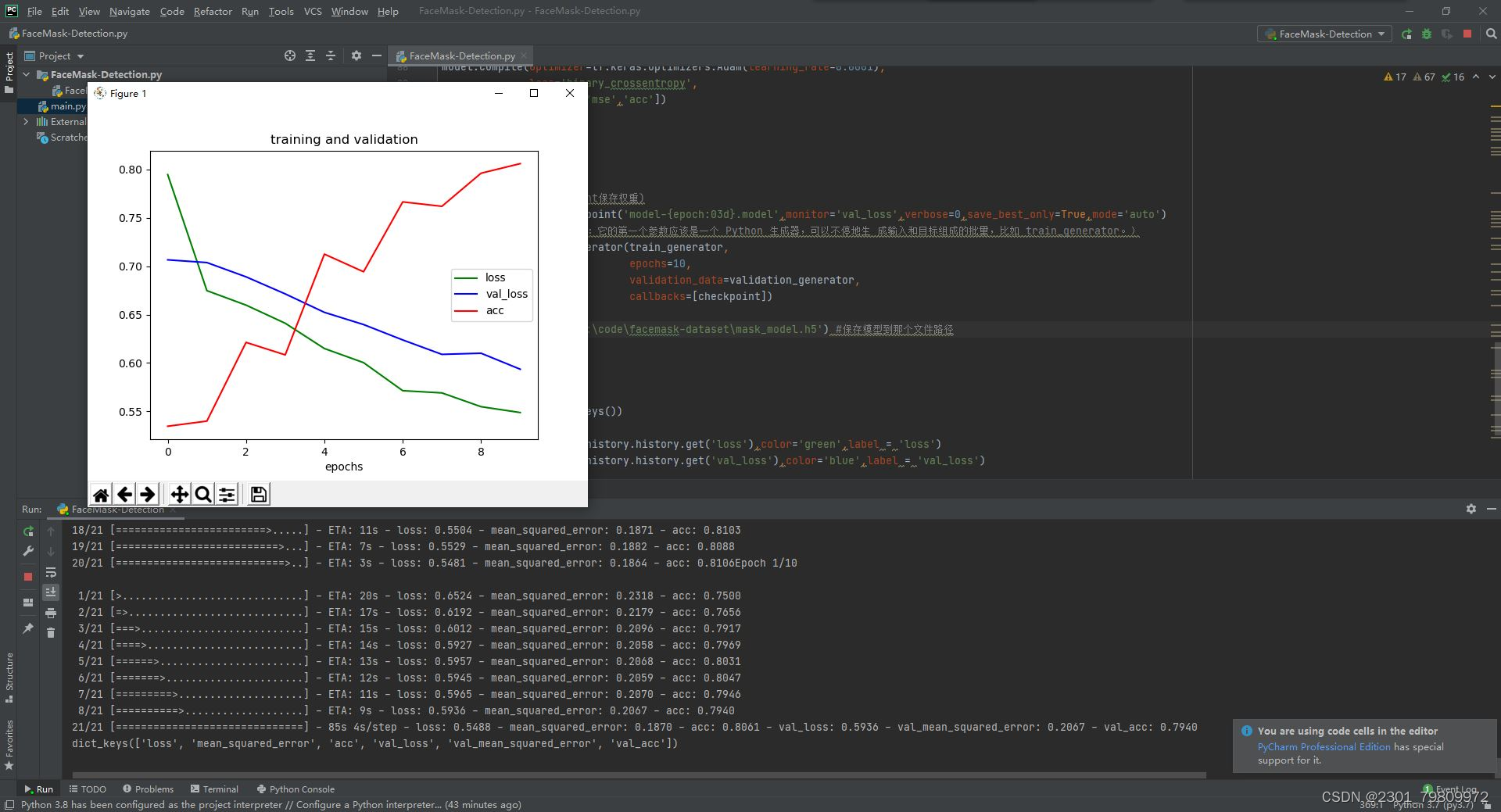Viewport: 1501px width, 812px height.
Task: Expand External Libraries tree node
Action: pyautogui.click(x=27, y=121)
